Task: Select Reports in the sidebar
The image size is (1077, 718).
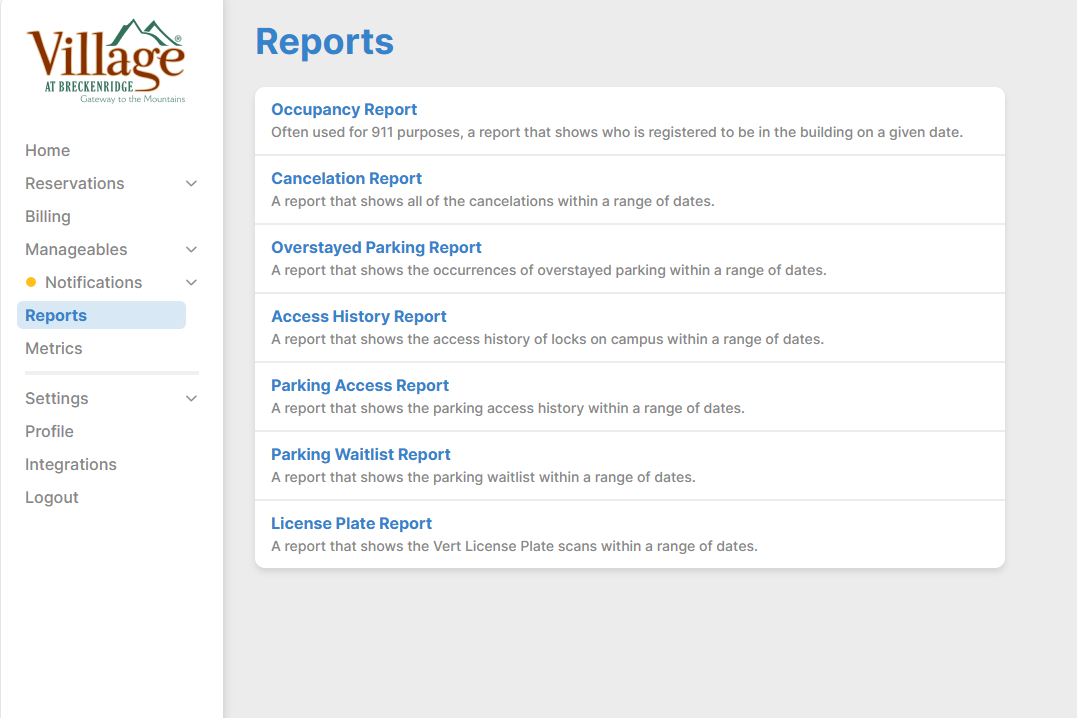Action: click(56, 316)
